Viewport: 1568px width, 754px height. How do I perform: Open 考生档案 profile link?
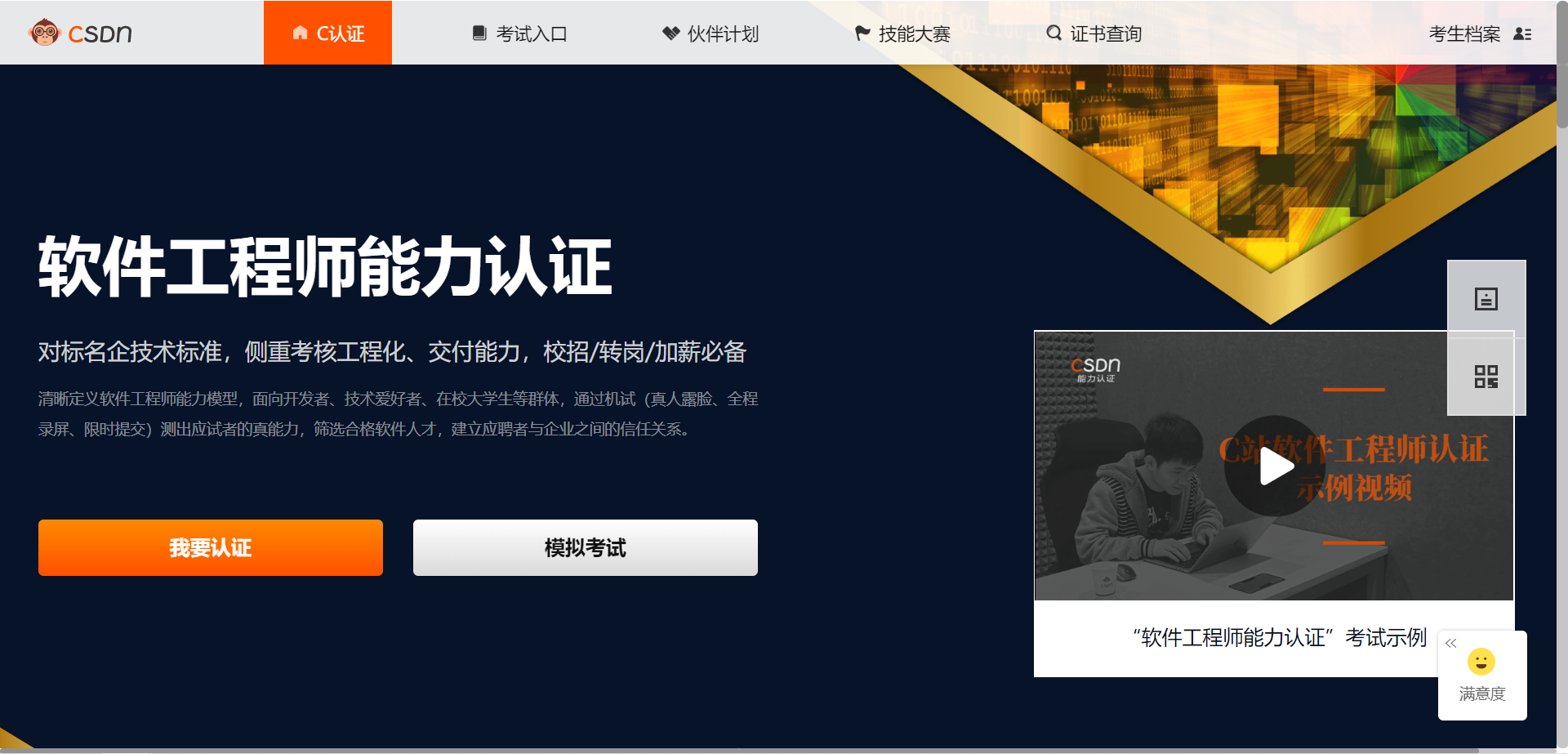click(1464, 33)
